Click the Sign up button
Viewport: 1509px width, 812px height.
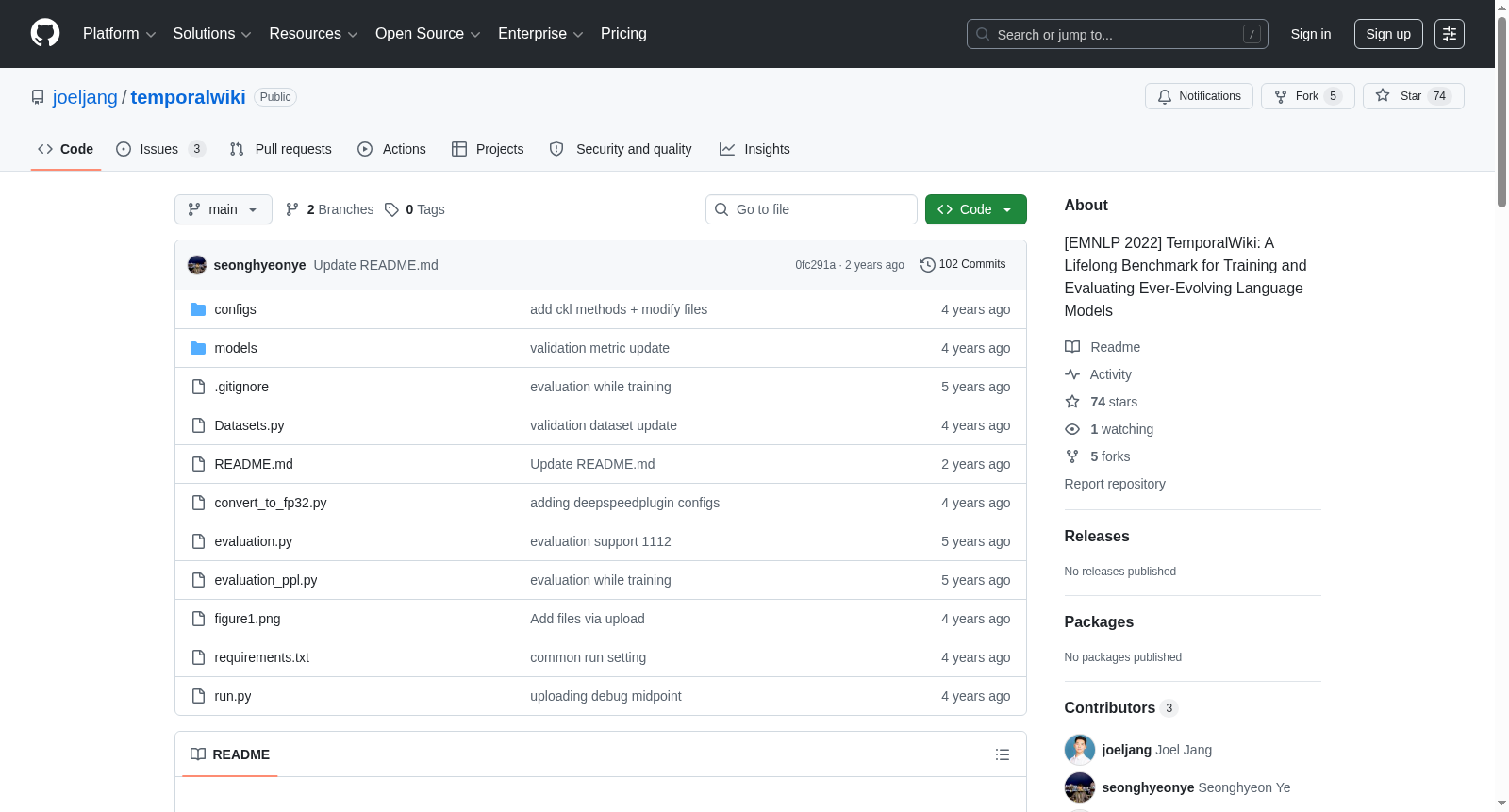[1388, 34]
